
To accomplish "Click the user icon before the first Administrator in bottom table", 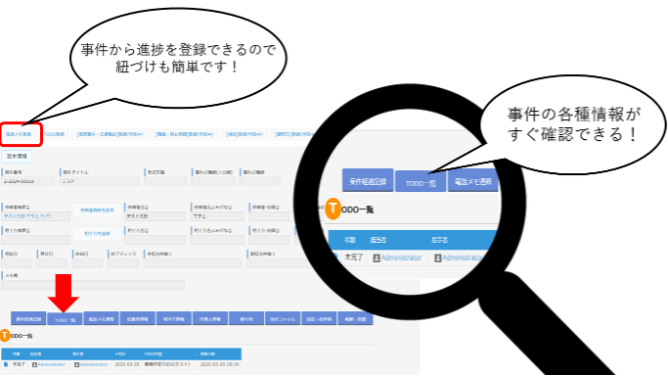I will point(35,365).
